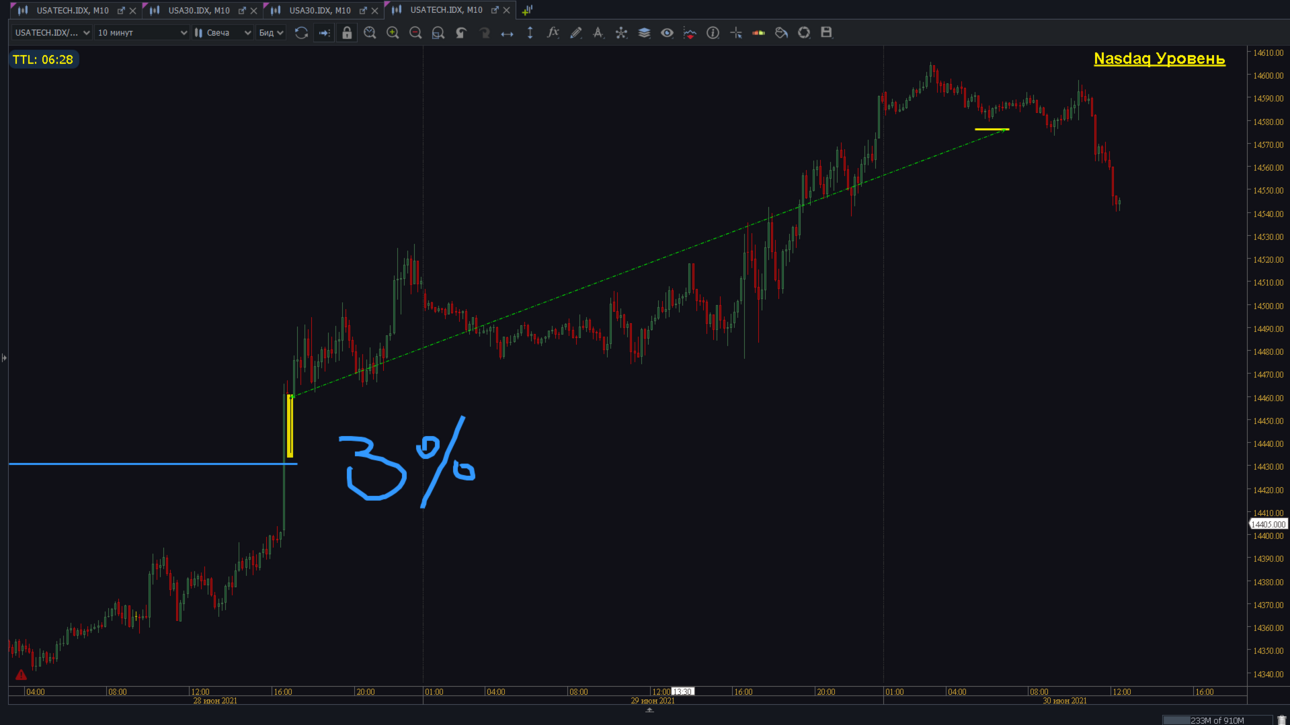
Task: Click the magnifier-with-clock zoom icon
Action: tap(370, 33)
